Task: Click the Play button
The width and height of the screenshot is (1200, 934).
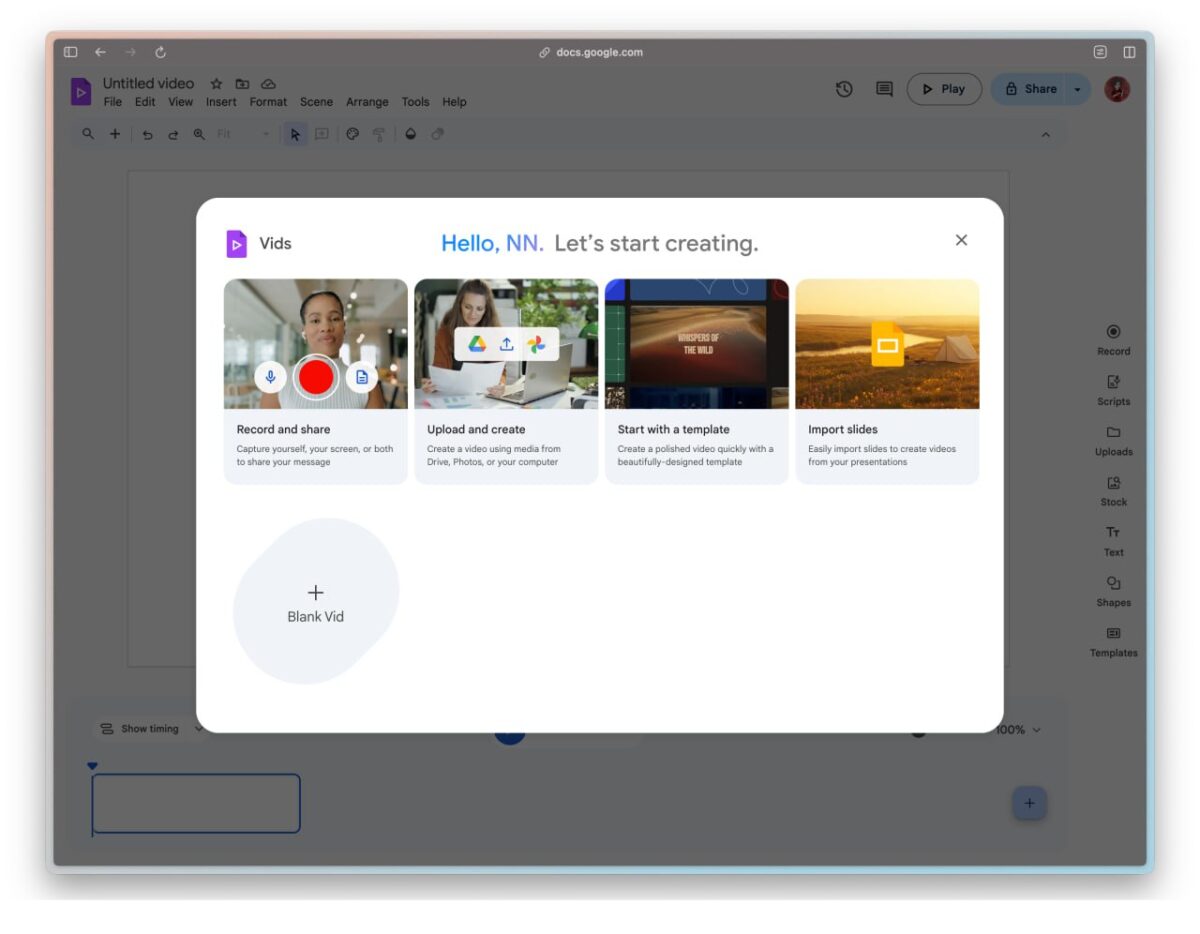Action: click(942, 89)
